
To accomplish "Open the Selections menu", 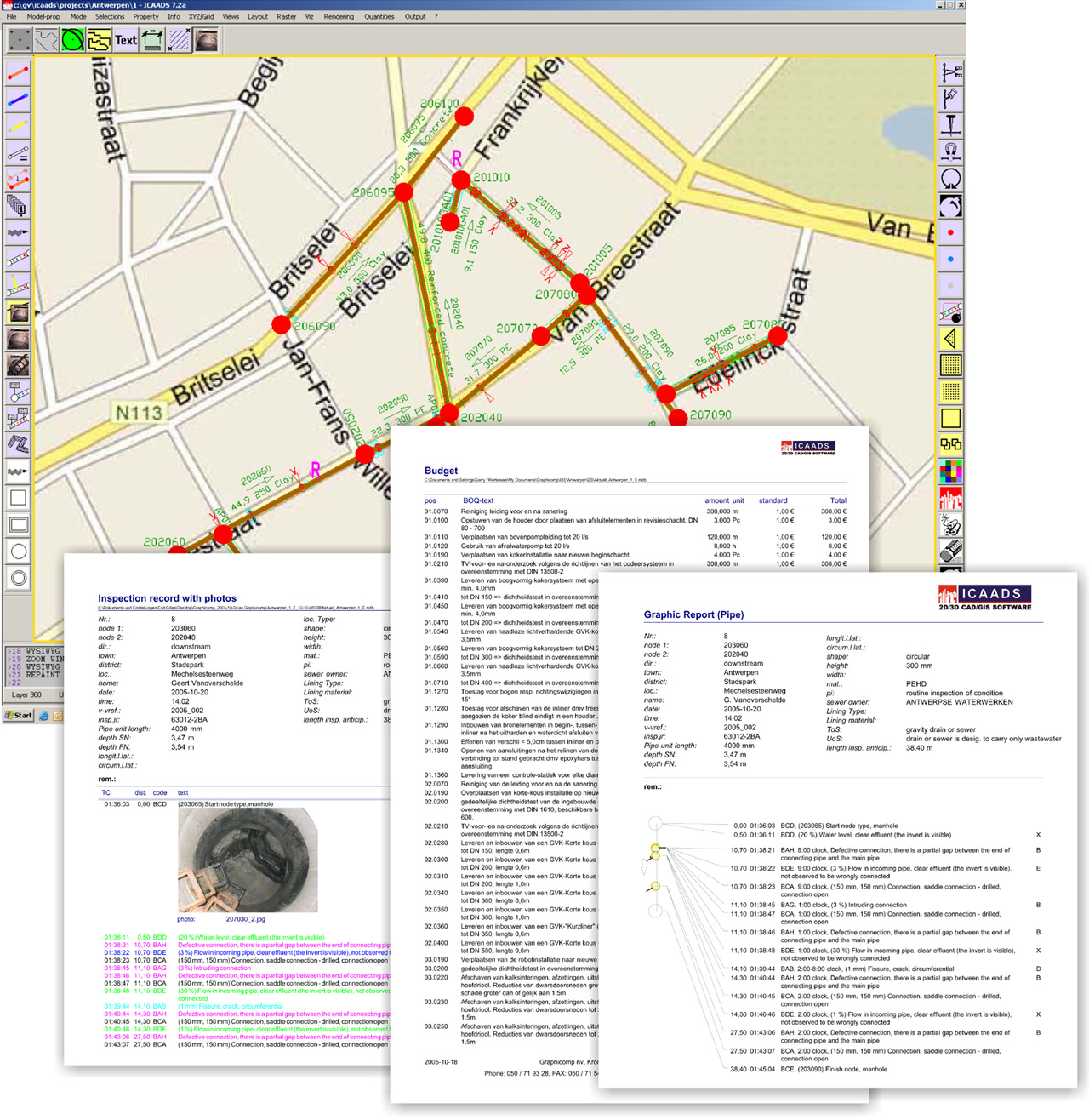I will (x=110, y=16).
